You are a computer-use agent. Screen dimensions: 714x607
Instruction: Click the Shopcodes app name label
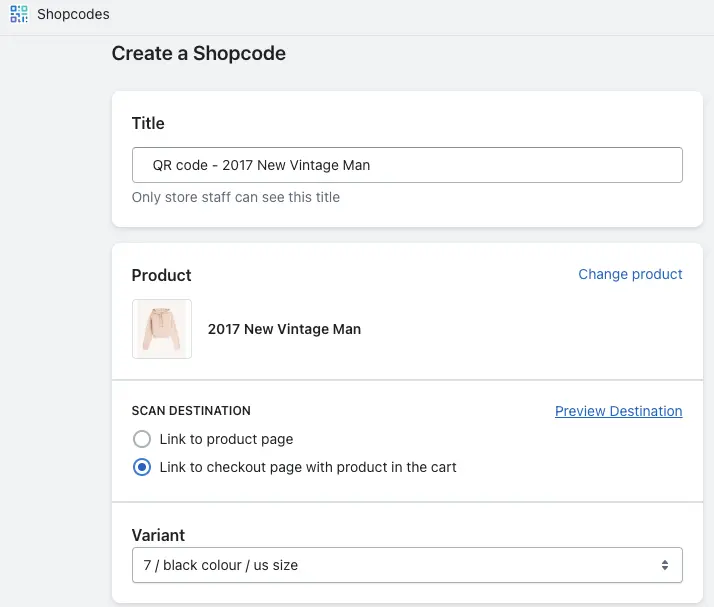click(x=73, y=15)
